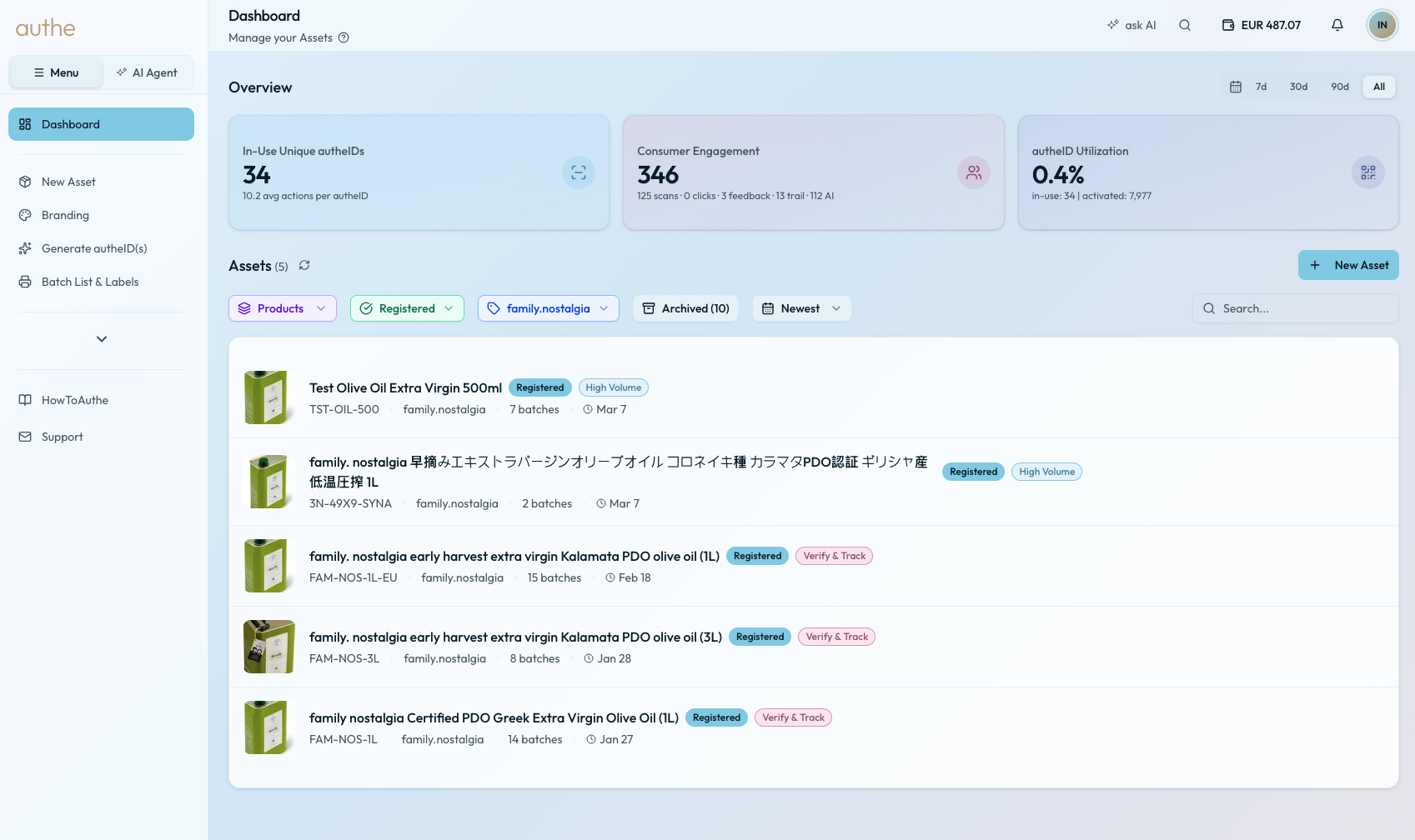The height and width of the screenshot is (840, 1415).
Task: Open Branding in the sidebar
Action: pos(101,215)
